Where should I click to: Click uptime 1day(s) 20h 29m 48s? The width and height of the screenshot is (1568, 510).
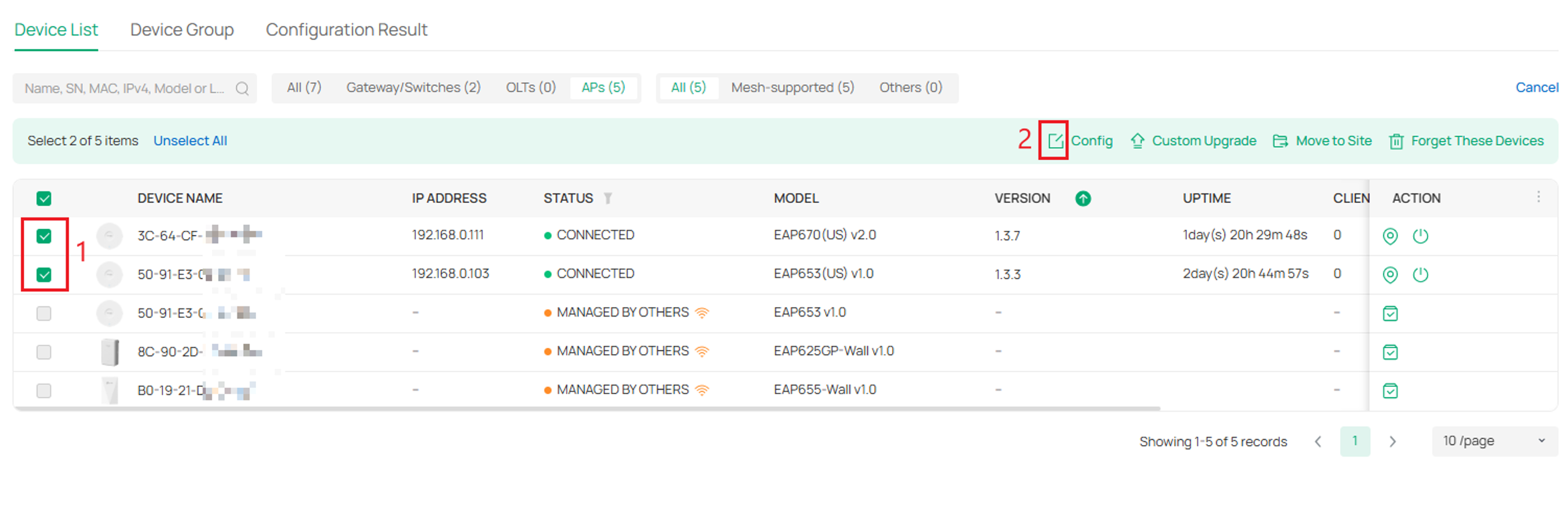(x=1245, y=235)
